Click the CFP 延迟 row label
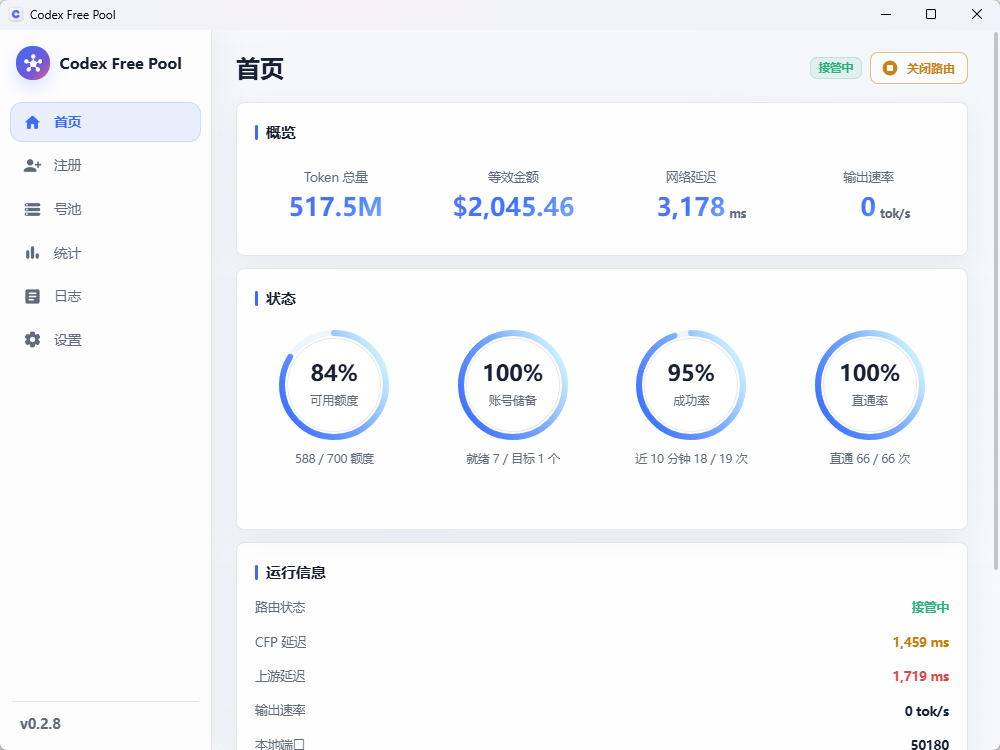 pyautogui.click(x=281, y=642)
